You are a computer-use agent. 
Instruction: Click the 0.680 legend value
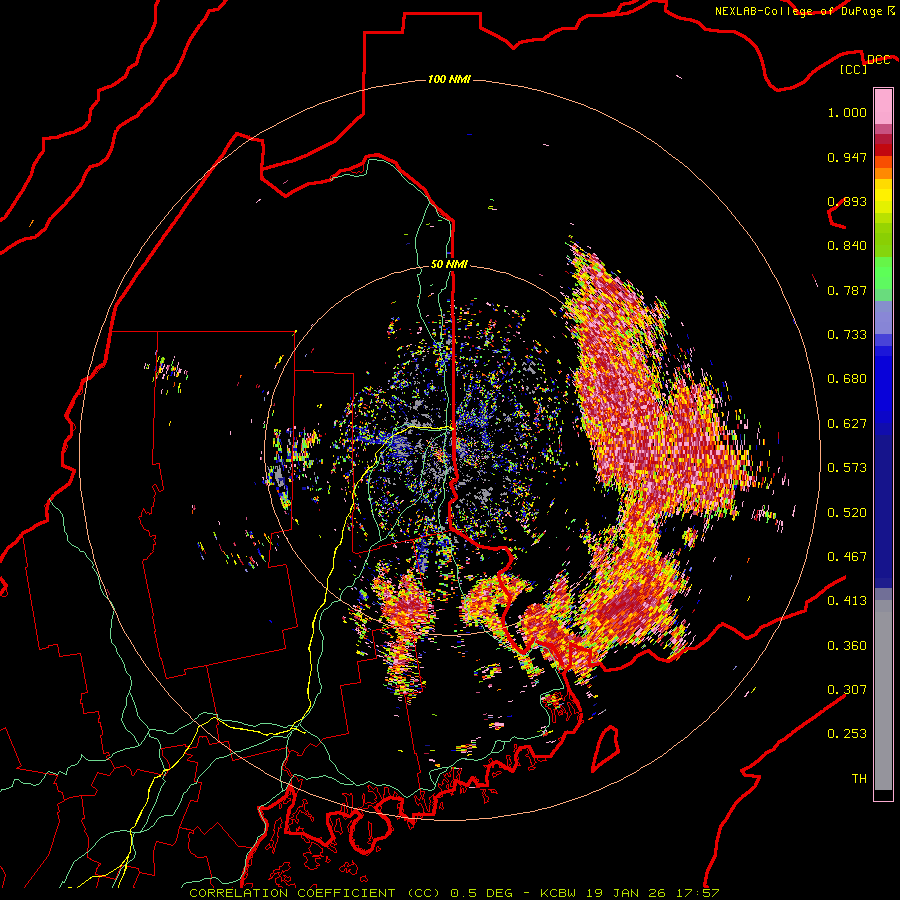pyautogui.click(x=847, y=379)
